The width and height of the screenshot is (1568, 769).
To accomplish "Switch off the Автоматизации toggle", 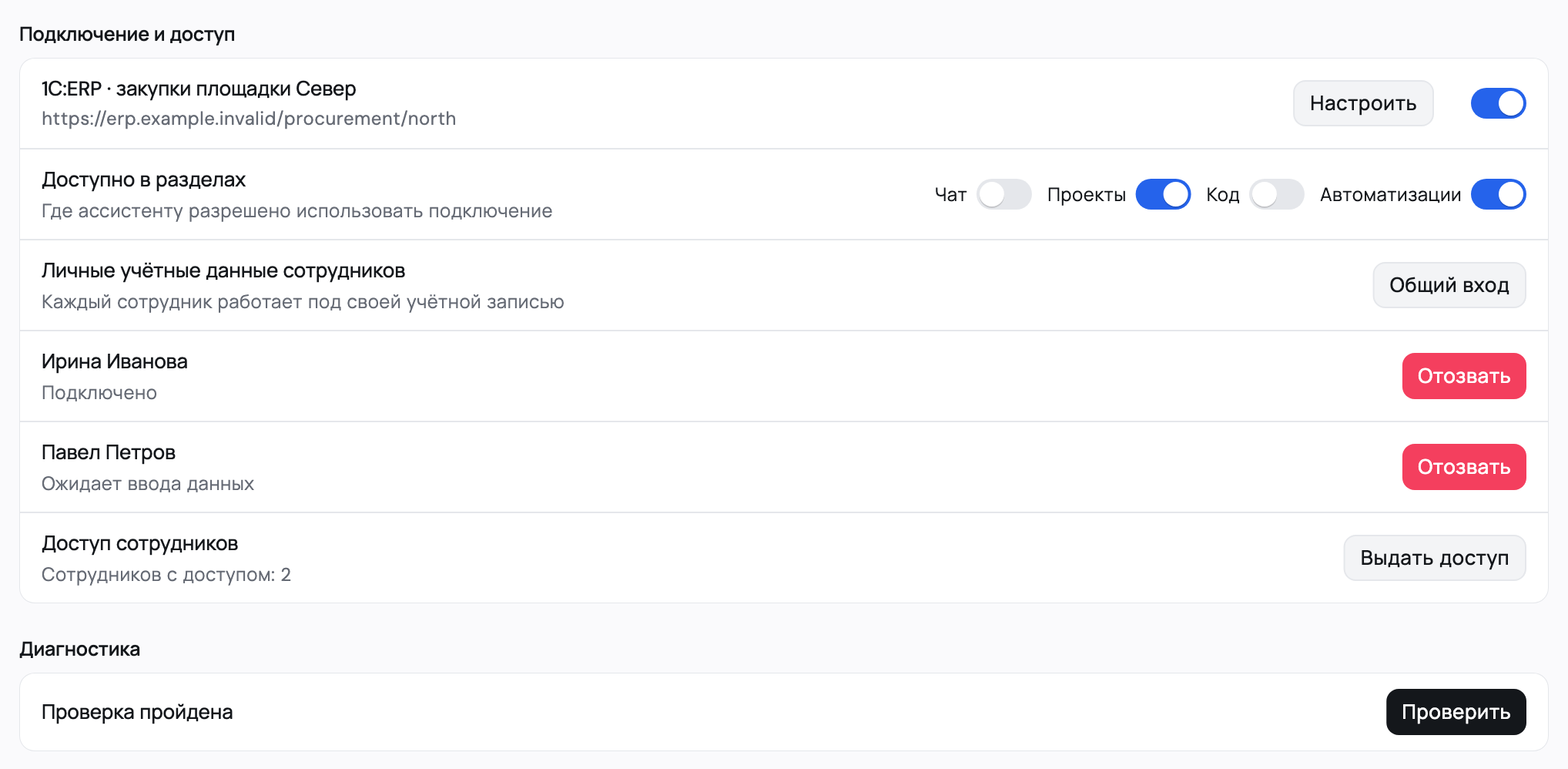I will (x=1498, y=194).
